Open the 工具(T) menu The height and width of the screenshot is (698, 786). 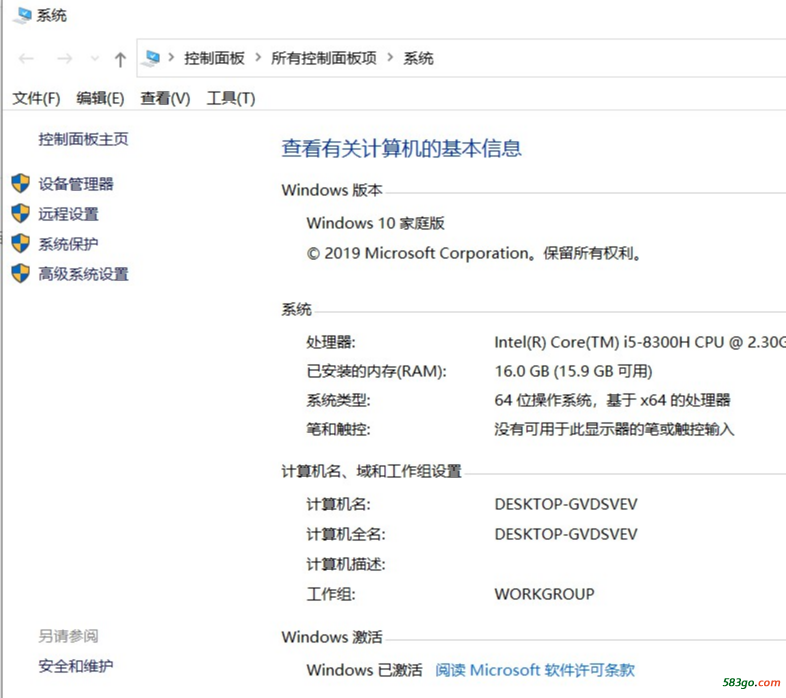click(231, 98)
